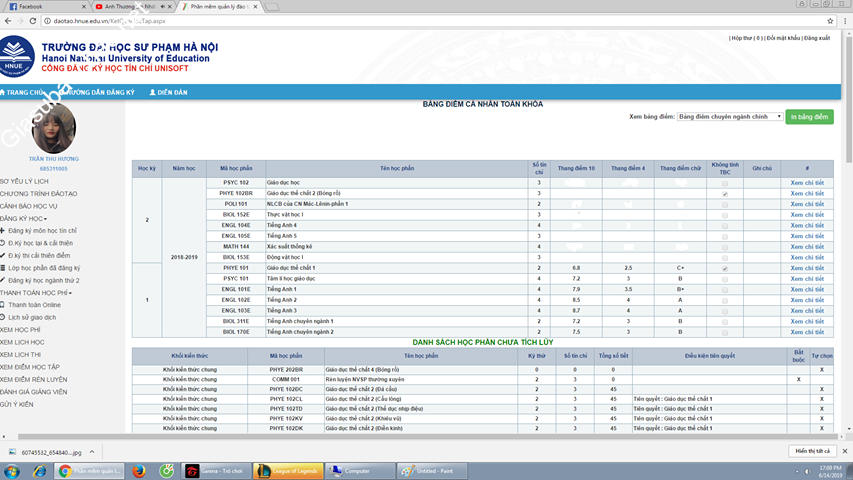This screenshot has height=480, width=853.
Task: Open Firefox from the taskbar
Action: [138, 471]
